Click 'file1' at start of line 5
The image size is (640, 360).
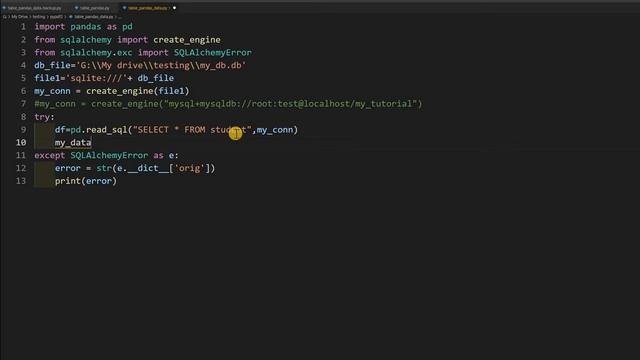(47, 78)
